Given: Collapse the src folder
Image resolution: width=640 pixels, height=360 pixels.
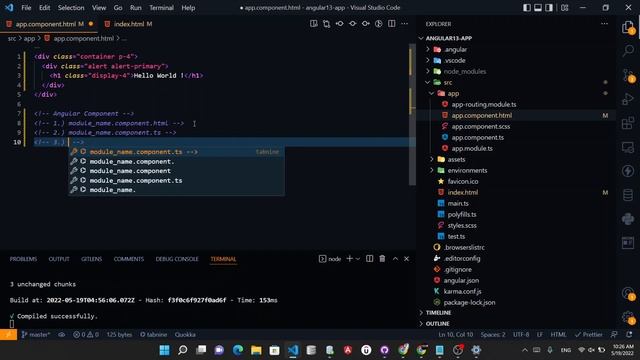Looking at the screenshot, I should point(428,82).
